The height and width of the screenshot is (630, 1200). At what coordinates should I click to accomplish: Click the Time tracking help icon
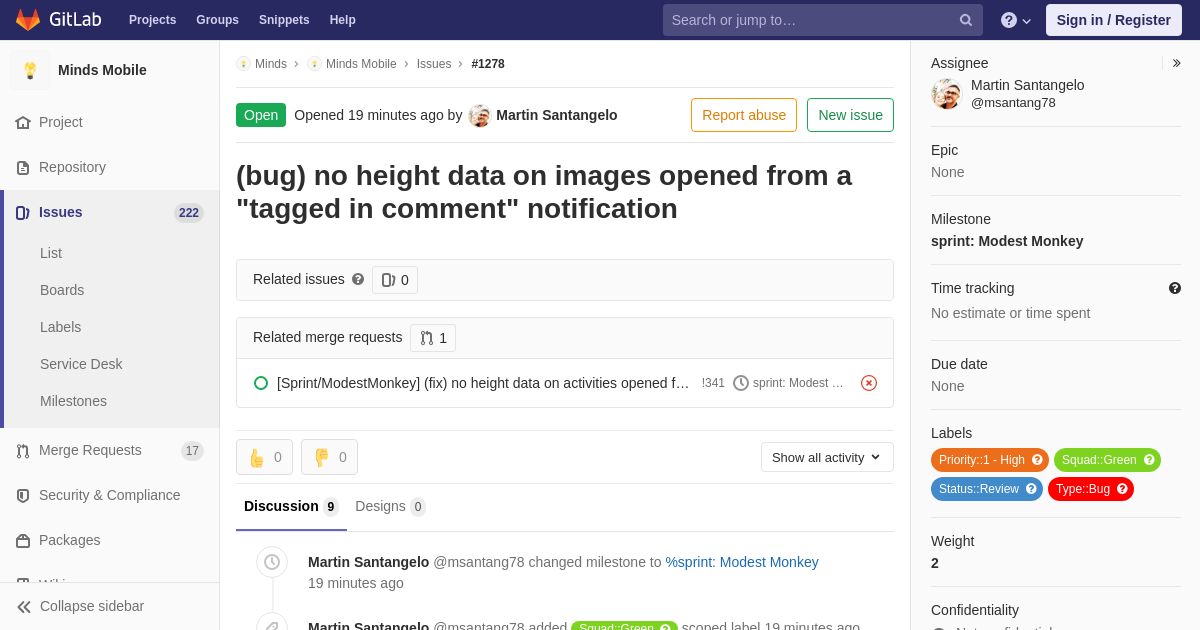pos(1175,288)
